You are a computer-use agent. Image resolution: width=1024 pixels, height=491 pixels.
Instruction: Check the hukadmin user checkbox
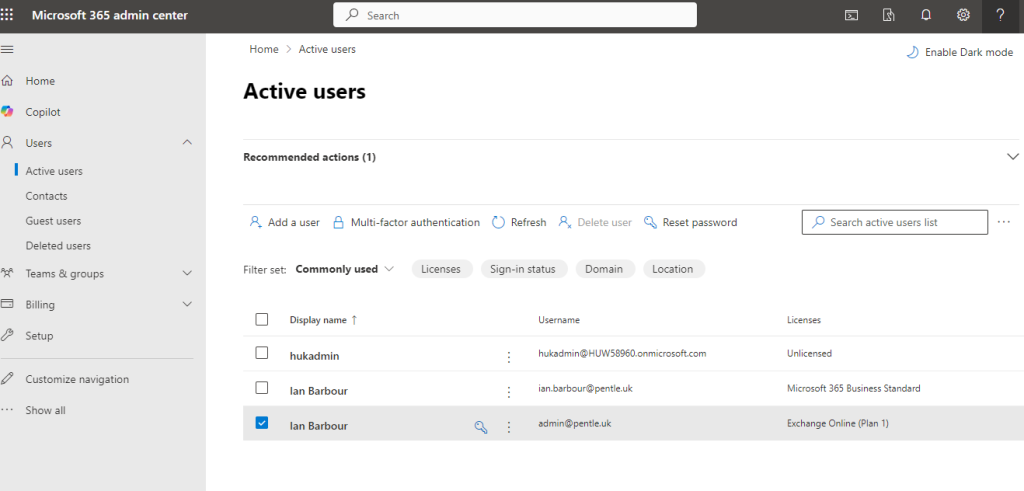(262, 353)
